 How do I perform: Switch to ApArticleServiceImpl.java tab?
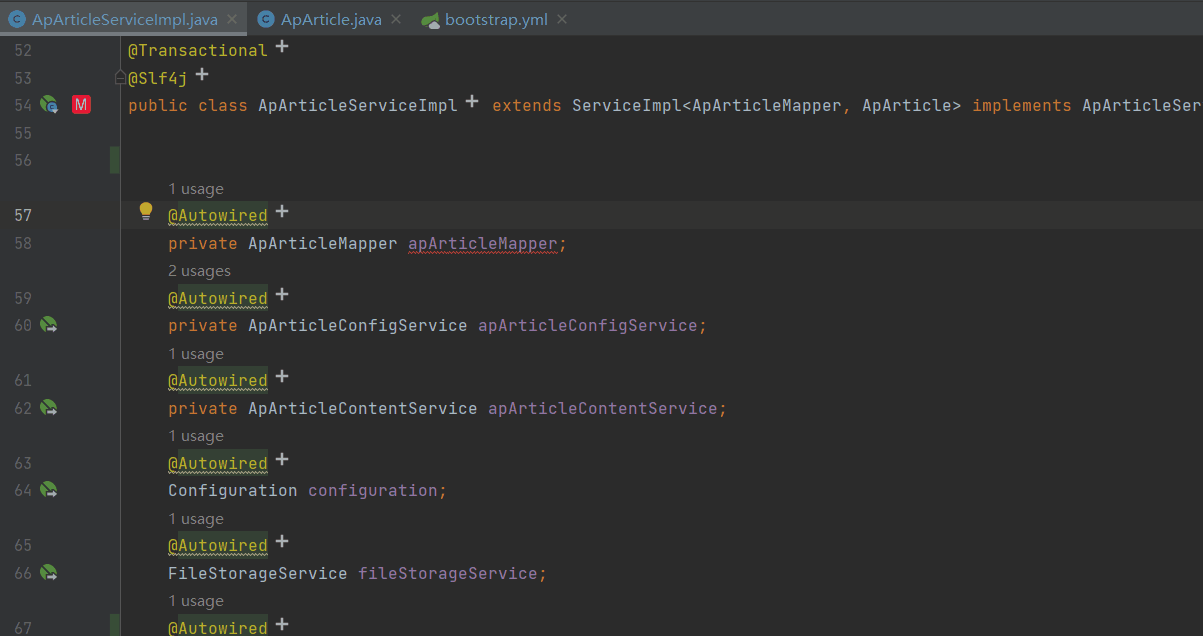122,19
